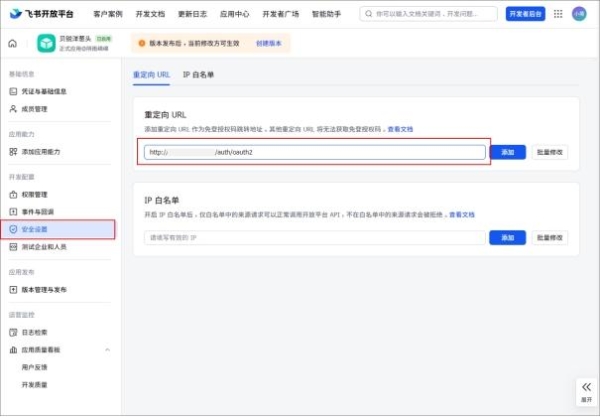Image resolution: width=600 pixels, height=417 pixels.
Task: Click the green cube app icon
Action: tap(46, 43)
